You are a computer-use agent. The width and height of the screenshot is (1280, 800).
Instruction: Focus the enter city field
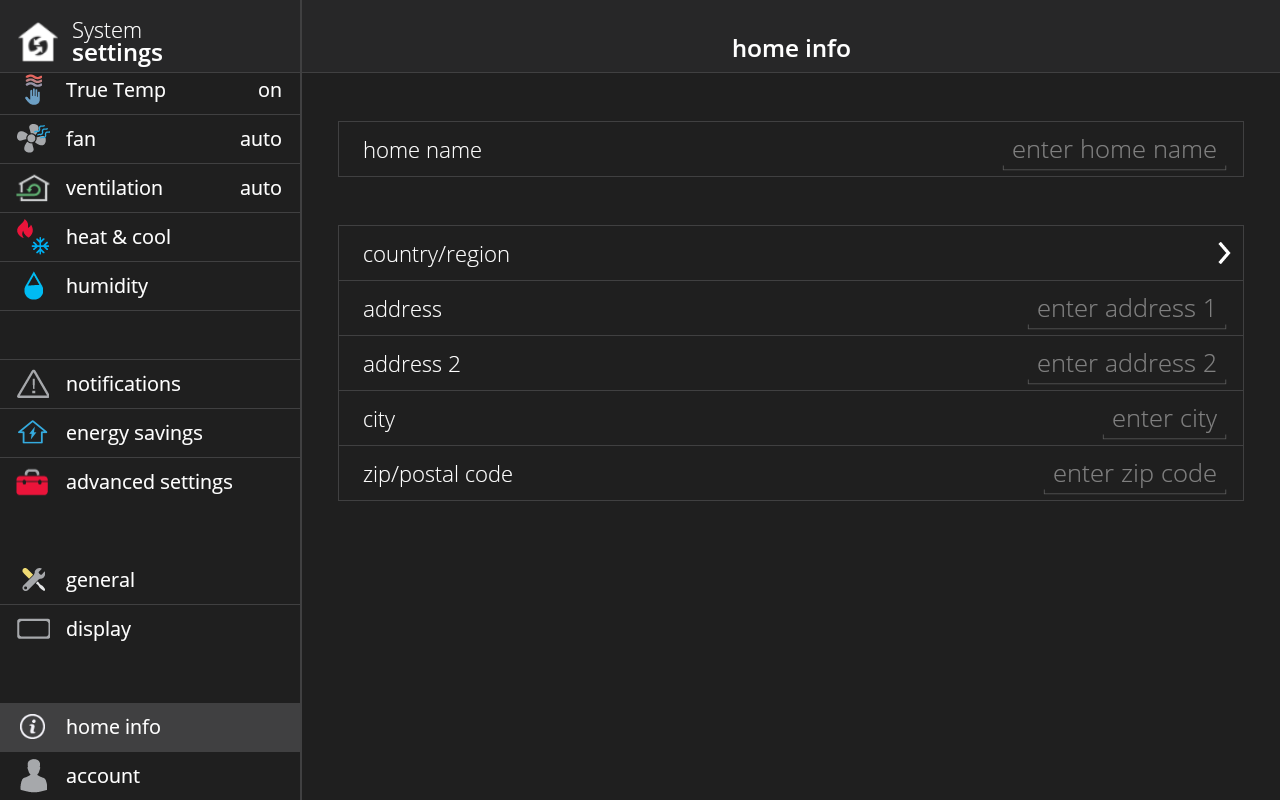click(1164, 419)
